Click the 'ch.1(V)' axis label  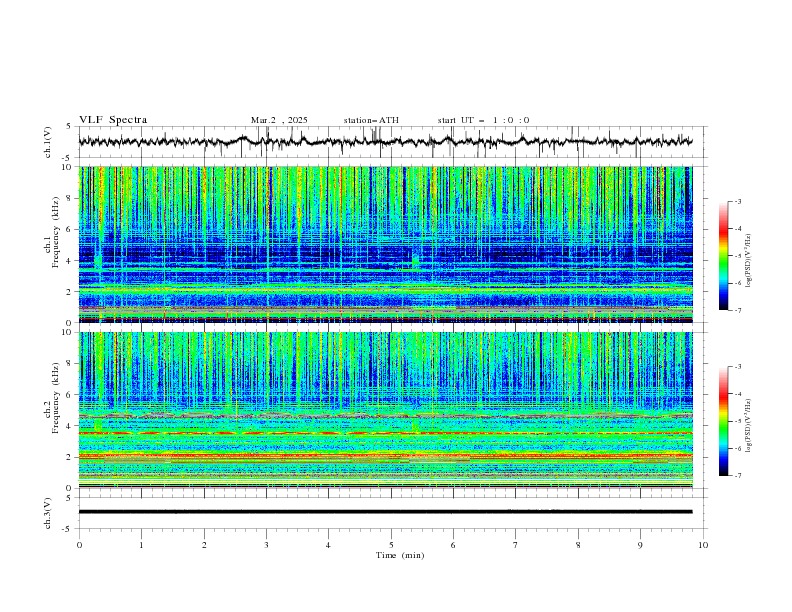click(x=48, y=142)
